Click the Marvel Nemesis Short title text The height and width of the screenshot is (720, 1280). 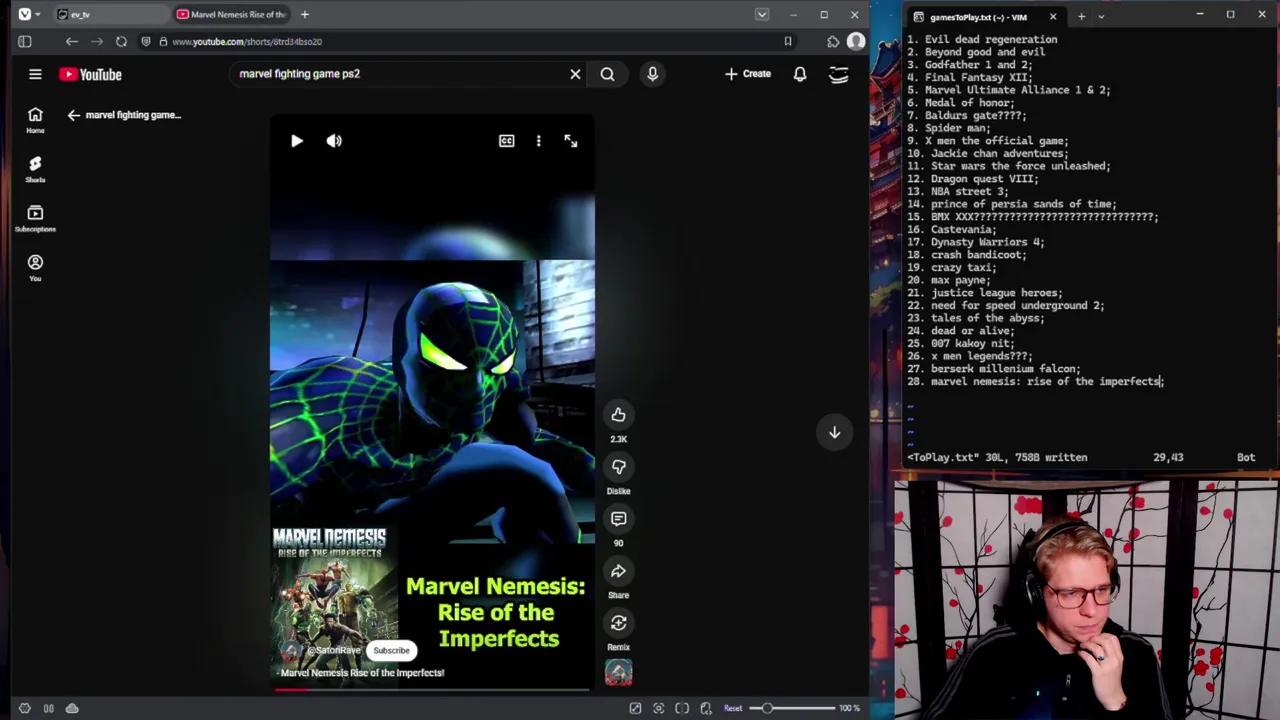click(362, 673)
